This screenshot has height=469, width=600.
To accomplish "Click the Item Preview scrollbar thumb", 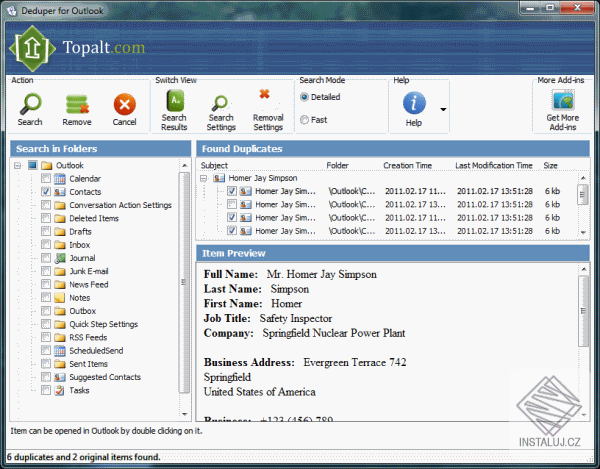I will point(584,311).
